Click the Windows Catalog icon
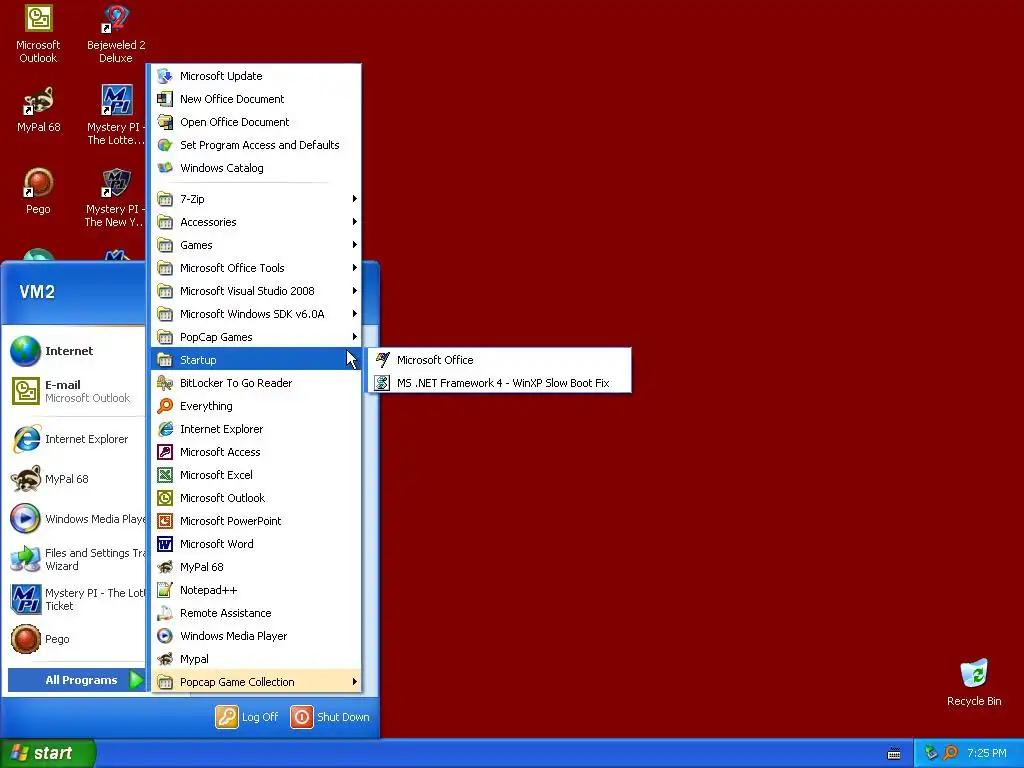 [165, 168]
